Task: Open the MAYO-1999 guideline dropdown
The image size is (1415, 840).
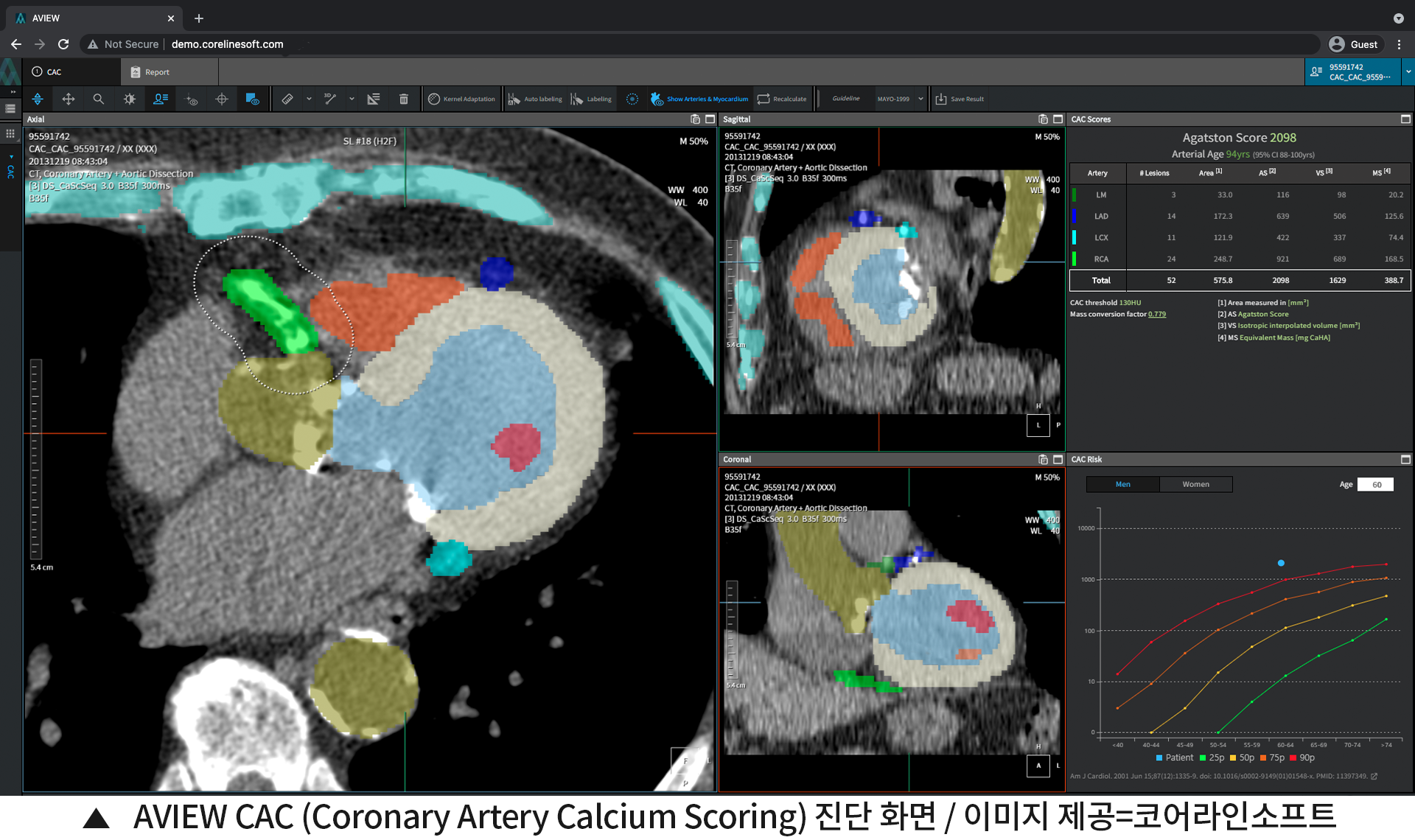Action: [899, 99]
